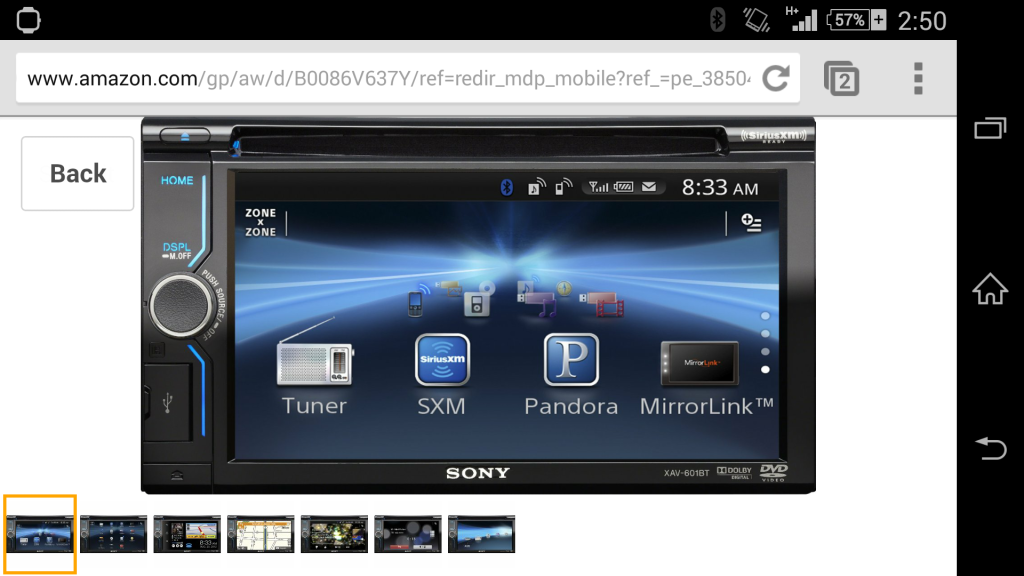Select the fourth thumbnail with bright map
This screenshot has height=576, width=1024.
[x=261, y=534]
